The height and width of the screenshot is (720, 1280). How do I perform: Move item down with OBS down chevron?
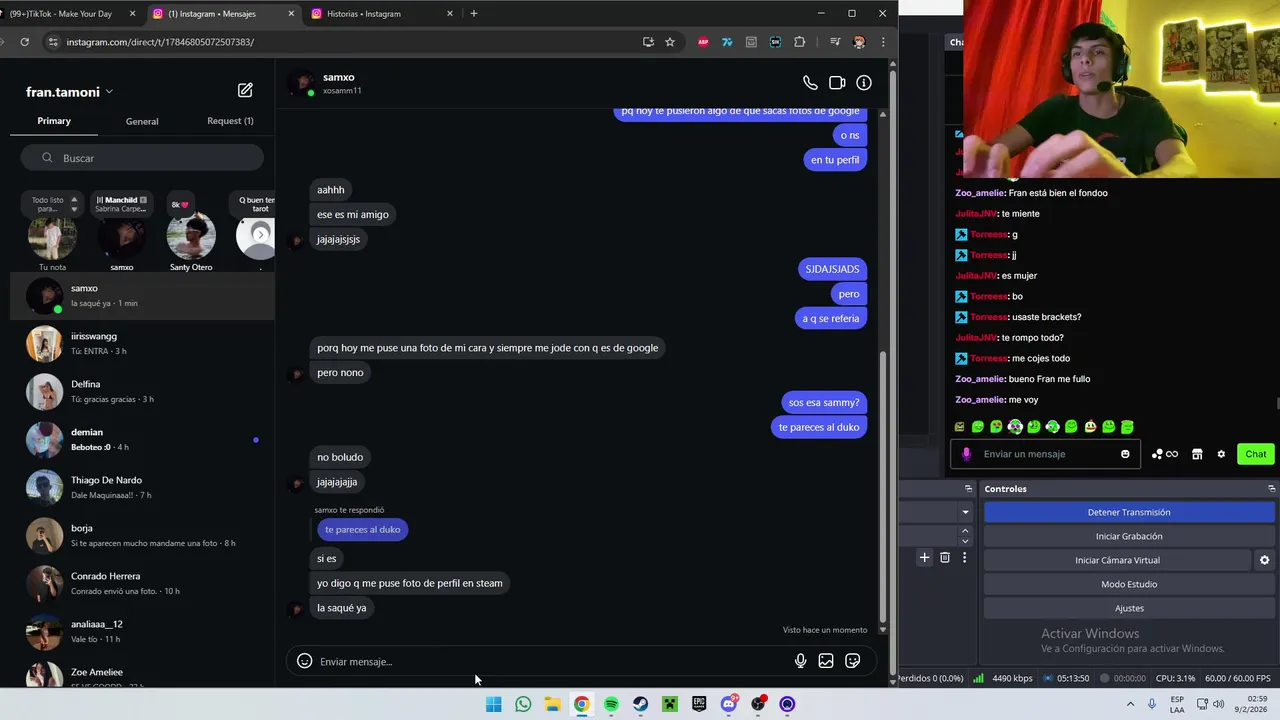[965, 541]
